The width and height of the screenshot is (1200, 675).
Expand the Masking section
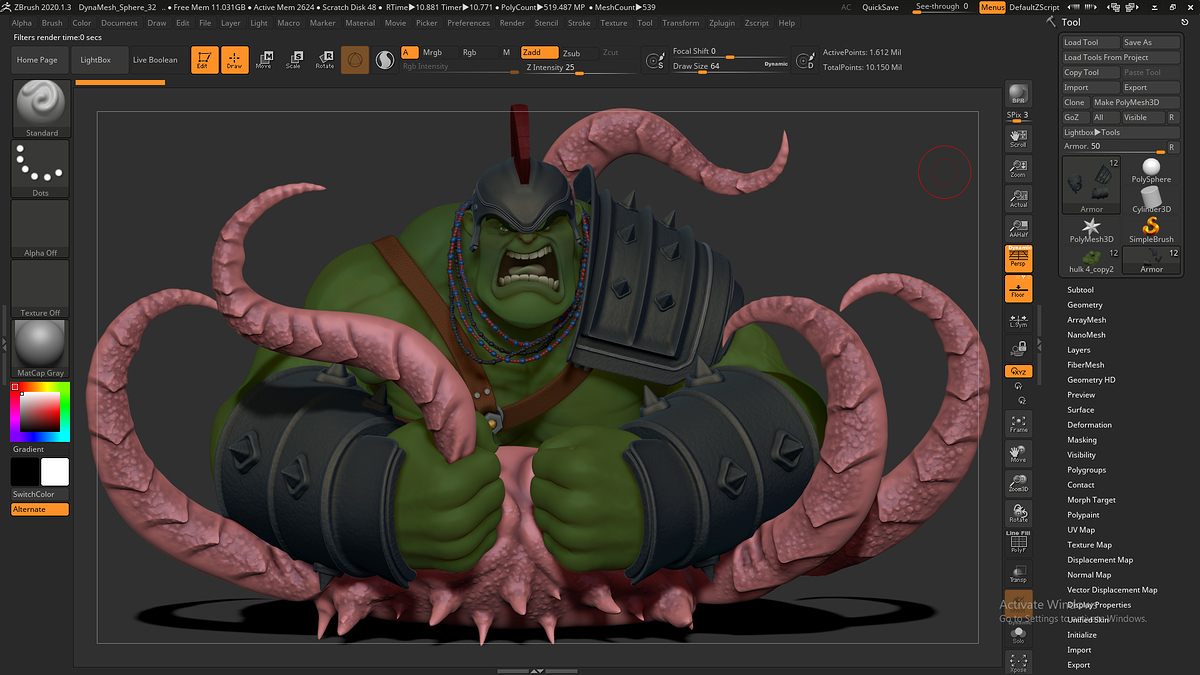[1082, 440]
